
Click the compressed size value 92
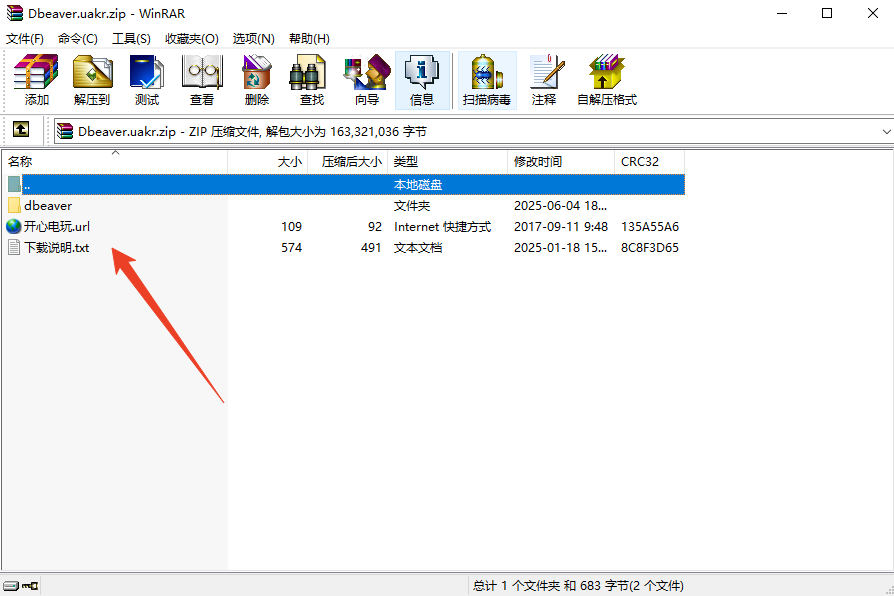(375, 227)
